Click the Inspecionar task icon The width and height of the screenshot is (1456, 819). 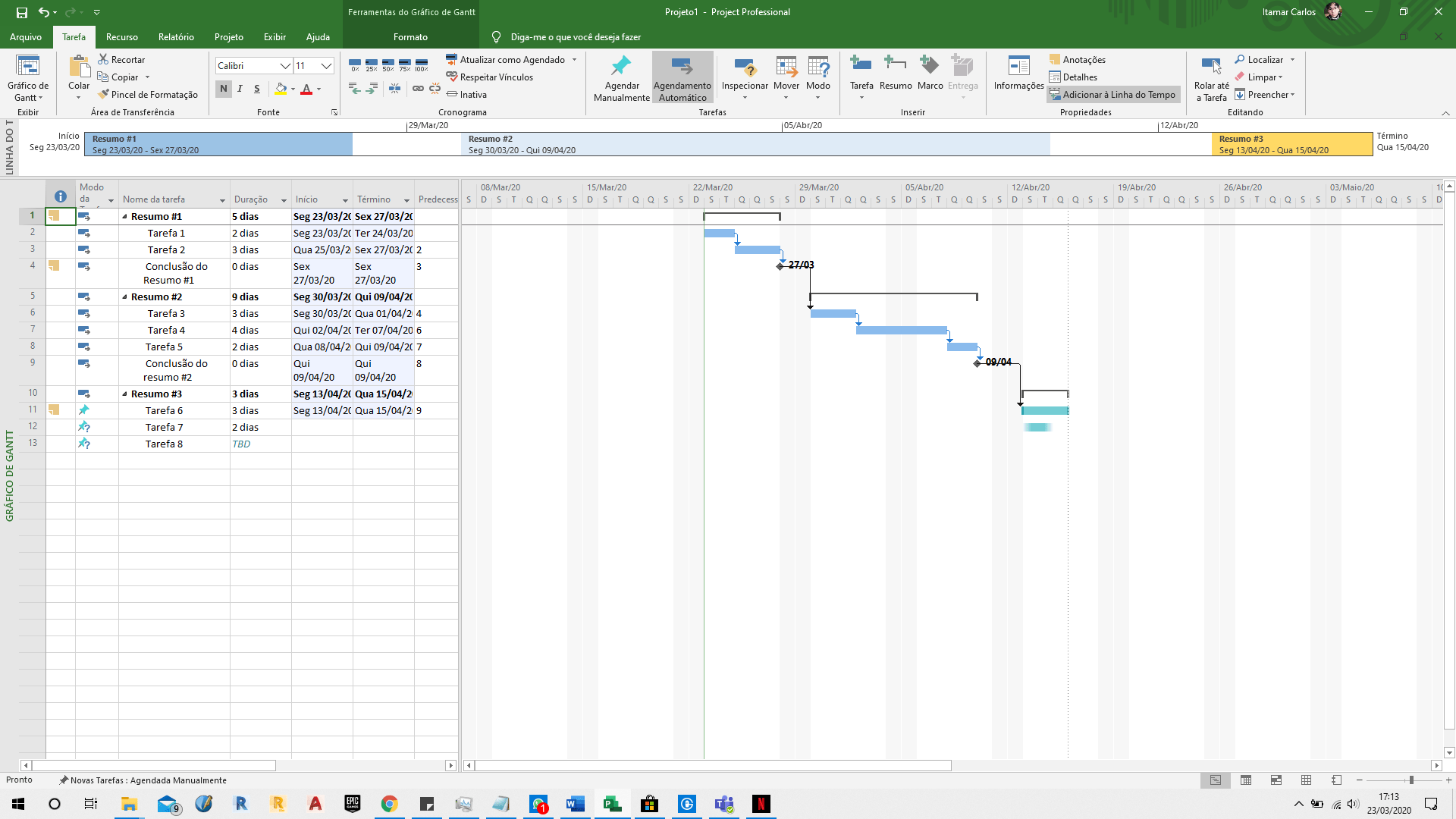[744, 67]
